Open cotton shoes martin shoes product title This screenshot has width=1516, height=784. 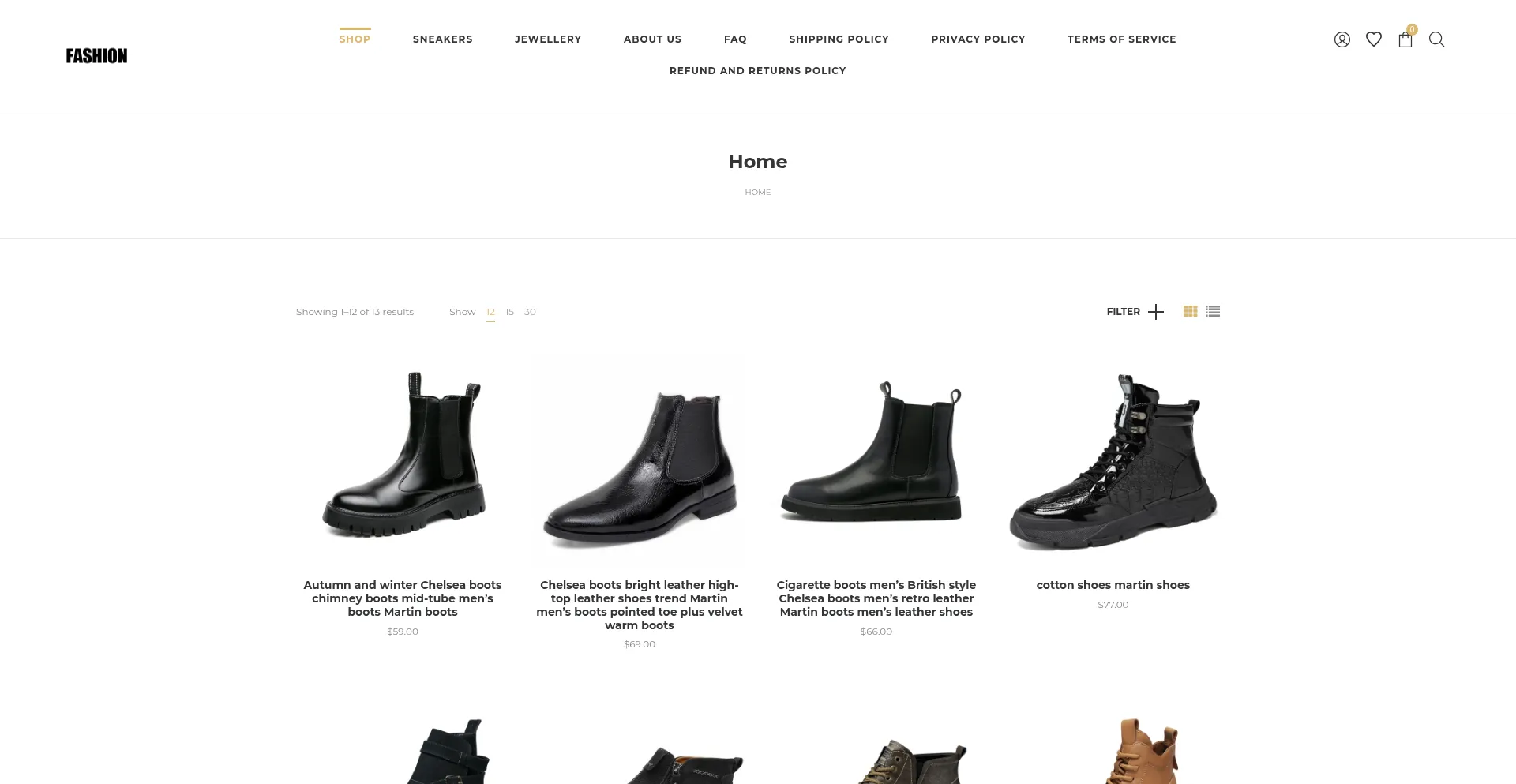(x=1113, y=585)
